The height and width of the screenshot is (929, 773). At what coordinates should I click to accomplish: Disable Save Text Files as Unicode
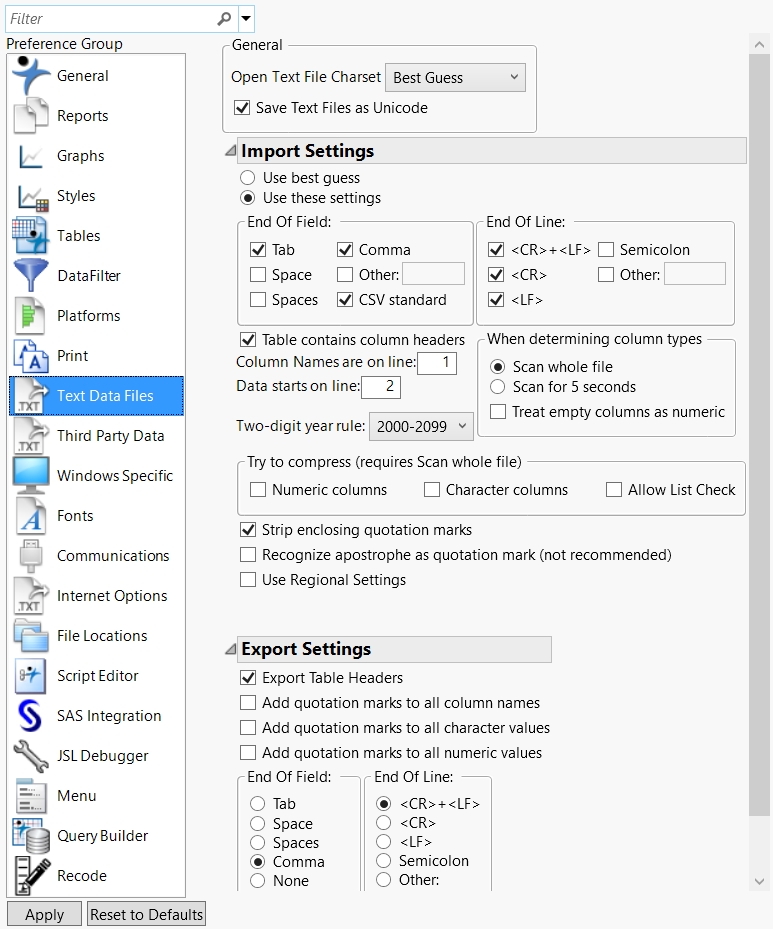point(241,107)
